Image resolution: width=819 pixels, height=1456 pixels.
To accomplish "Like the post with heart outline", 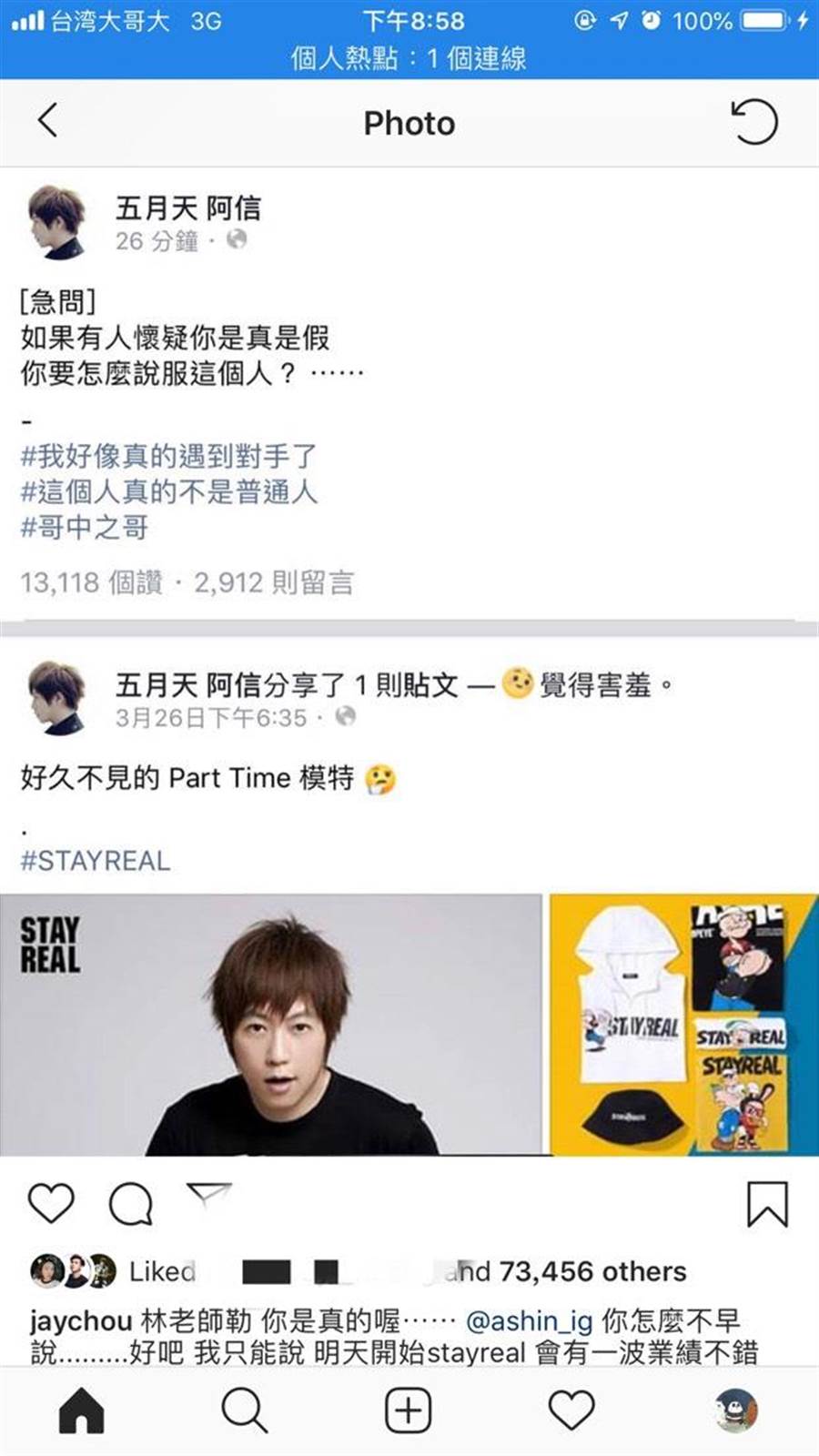I will pos(51,1203).
